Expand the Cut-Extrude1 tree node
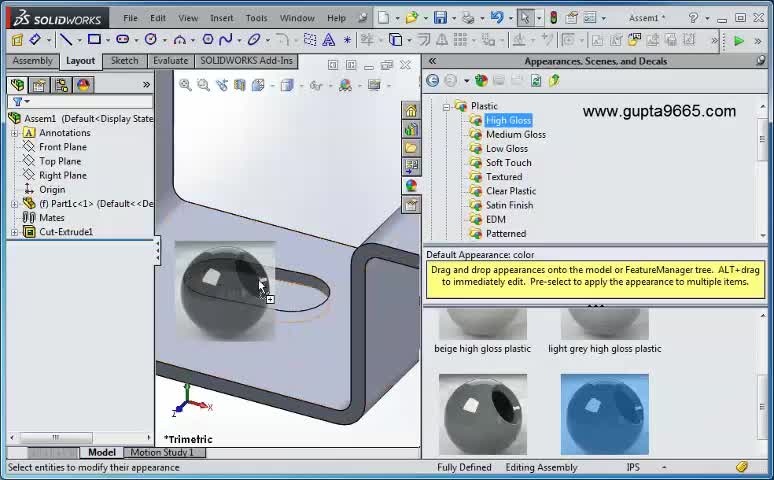 (x=14, y=232)
